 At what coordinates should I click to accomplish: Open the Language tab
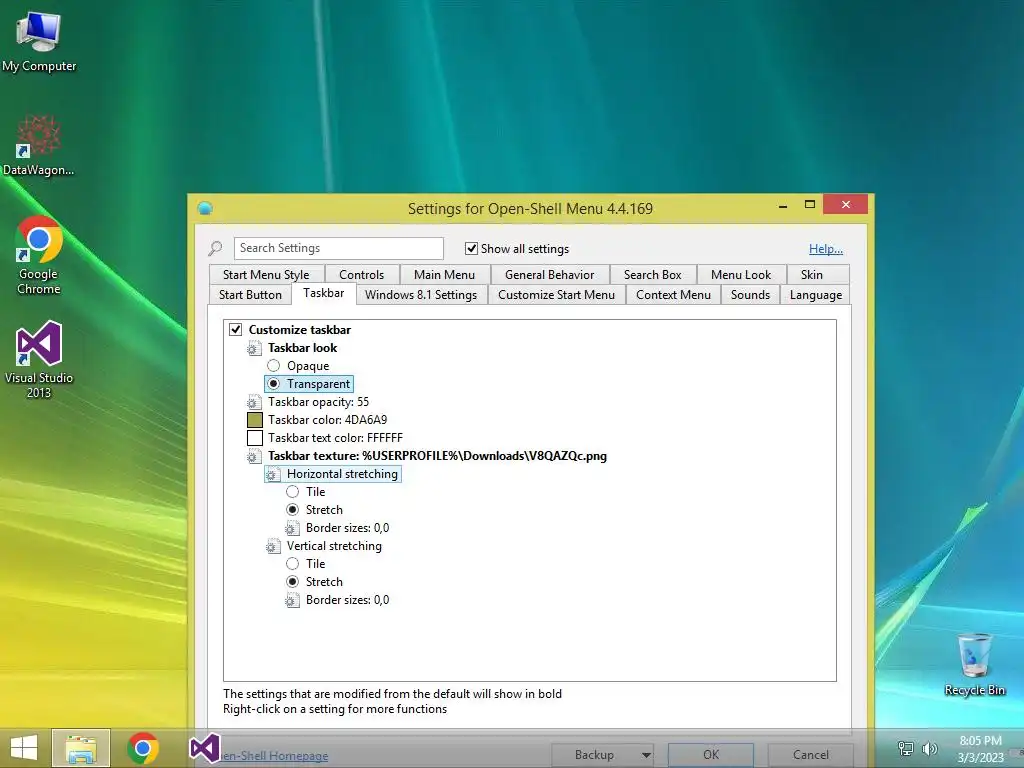[816, 295]
